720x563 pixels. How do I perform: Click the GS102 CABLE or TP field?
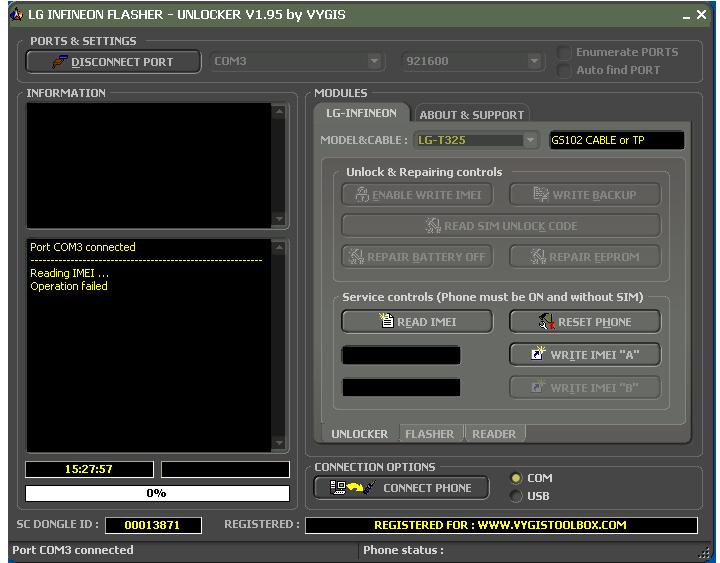pyautogui.click(x=617, y=140)
